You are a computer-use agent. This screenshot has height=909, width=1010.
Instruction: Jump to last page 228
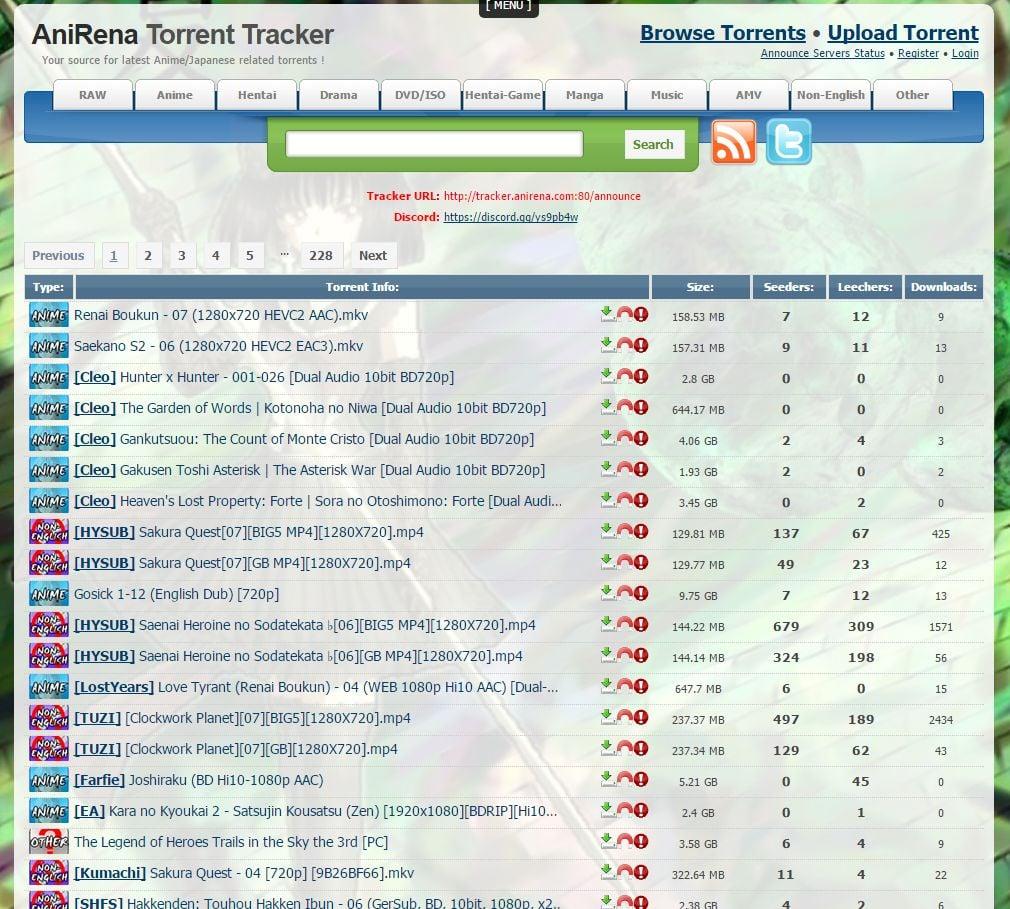click(321, 256)
